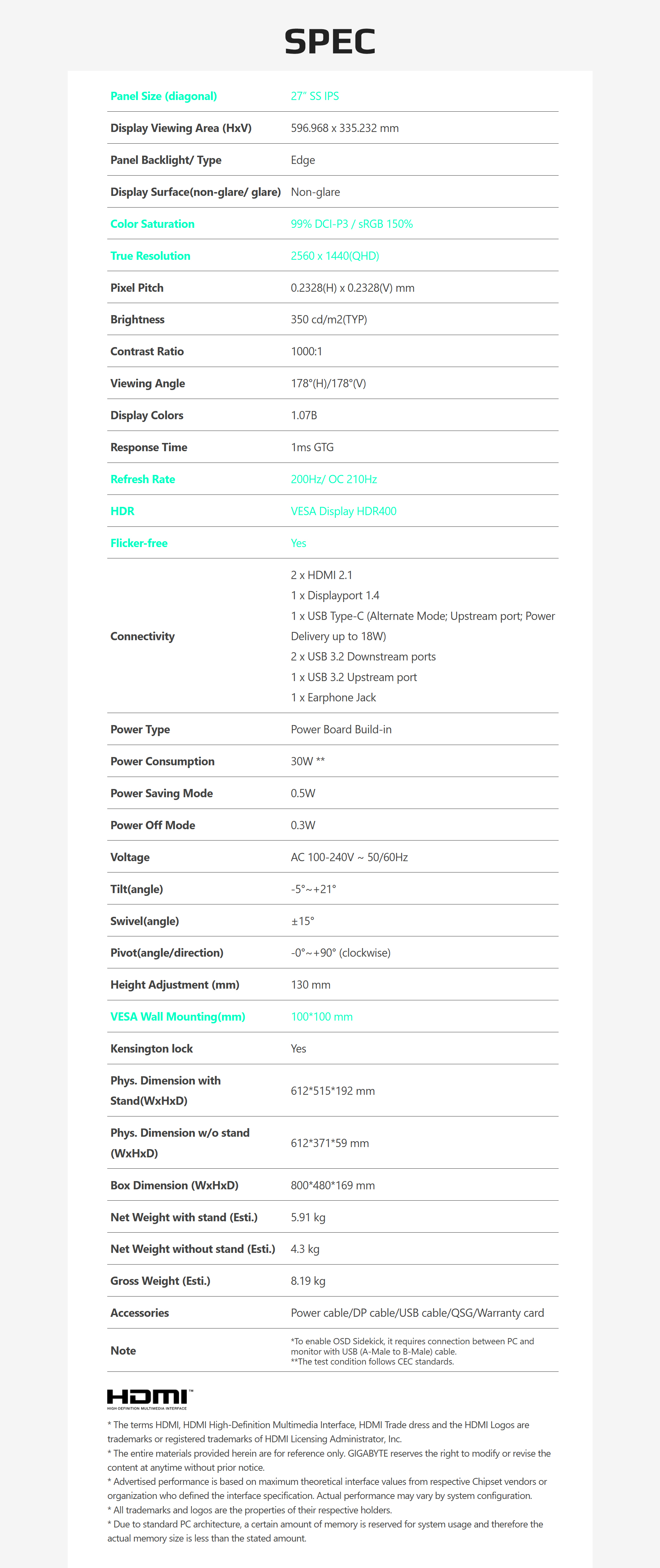Select the 200Hz/ OC 210Hz value
Screen dimensions: 660x1568
point(334,479)
